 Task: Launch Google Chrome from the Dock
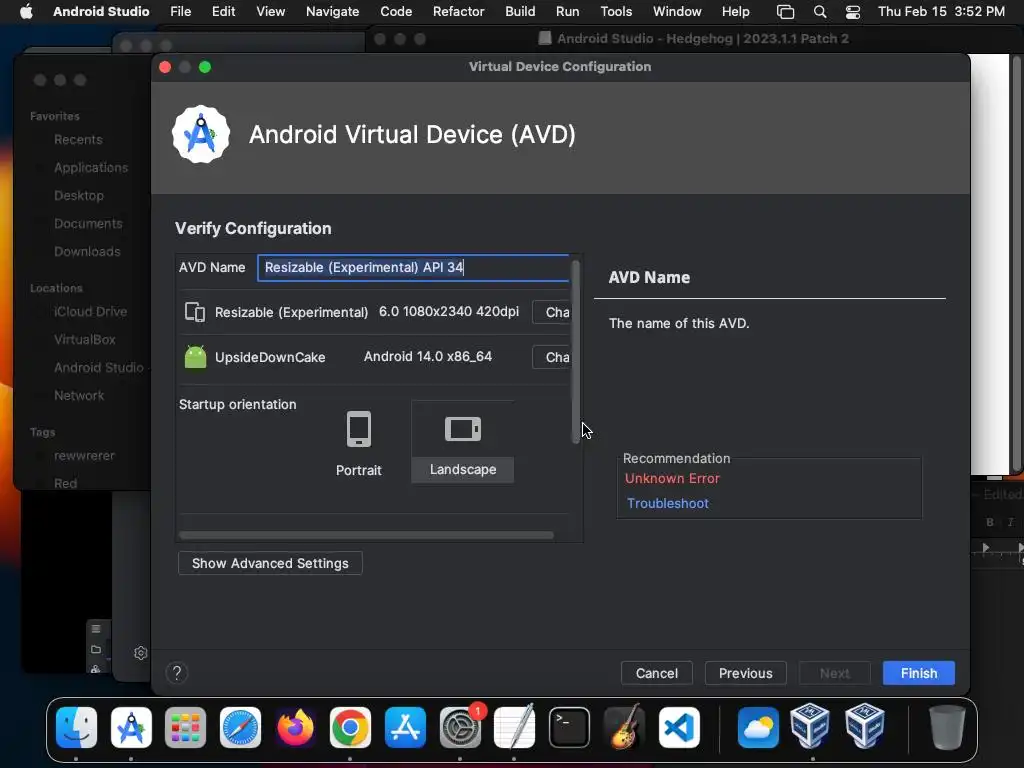click(350, 728)
